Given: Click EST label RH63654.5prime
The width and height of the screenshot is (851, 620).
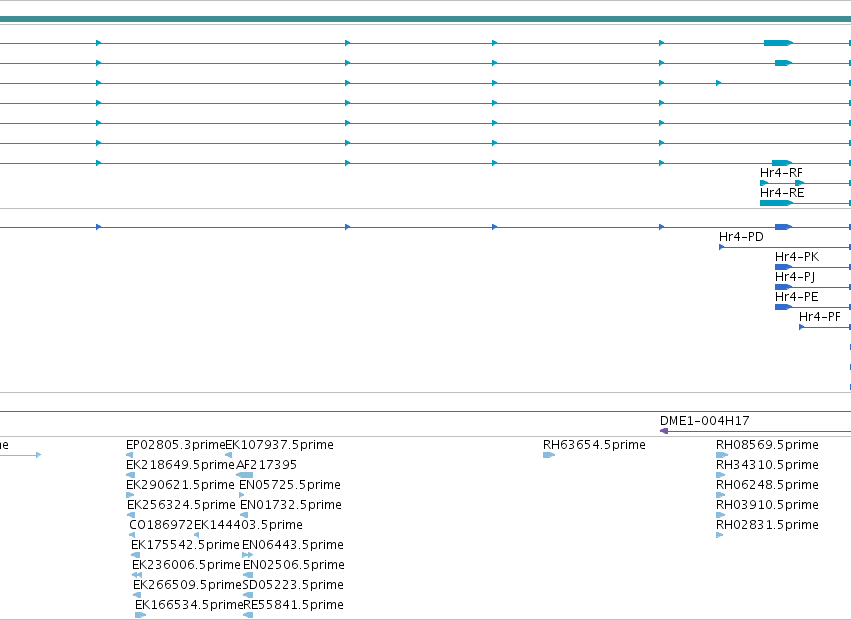Looking at the screenshot, I should tap(594, 445).
